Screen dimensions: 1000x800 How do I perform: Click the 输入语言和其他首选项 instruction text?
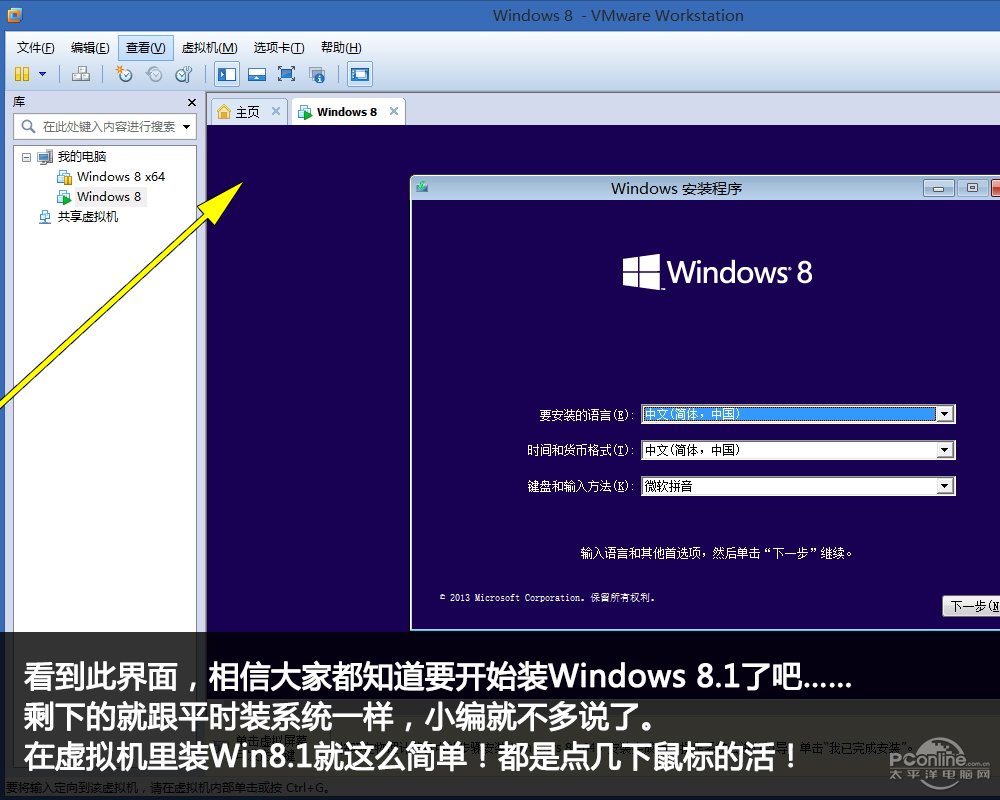(x=716, y=553)
